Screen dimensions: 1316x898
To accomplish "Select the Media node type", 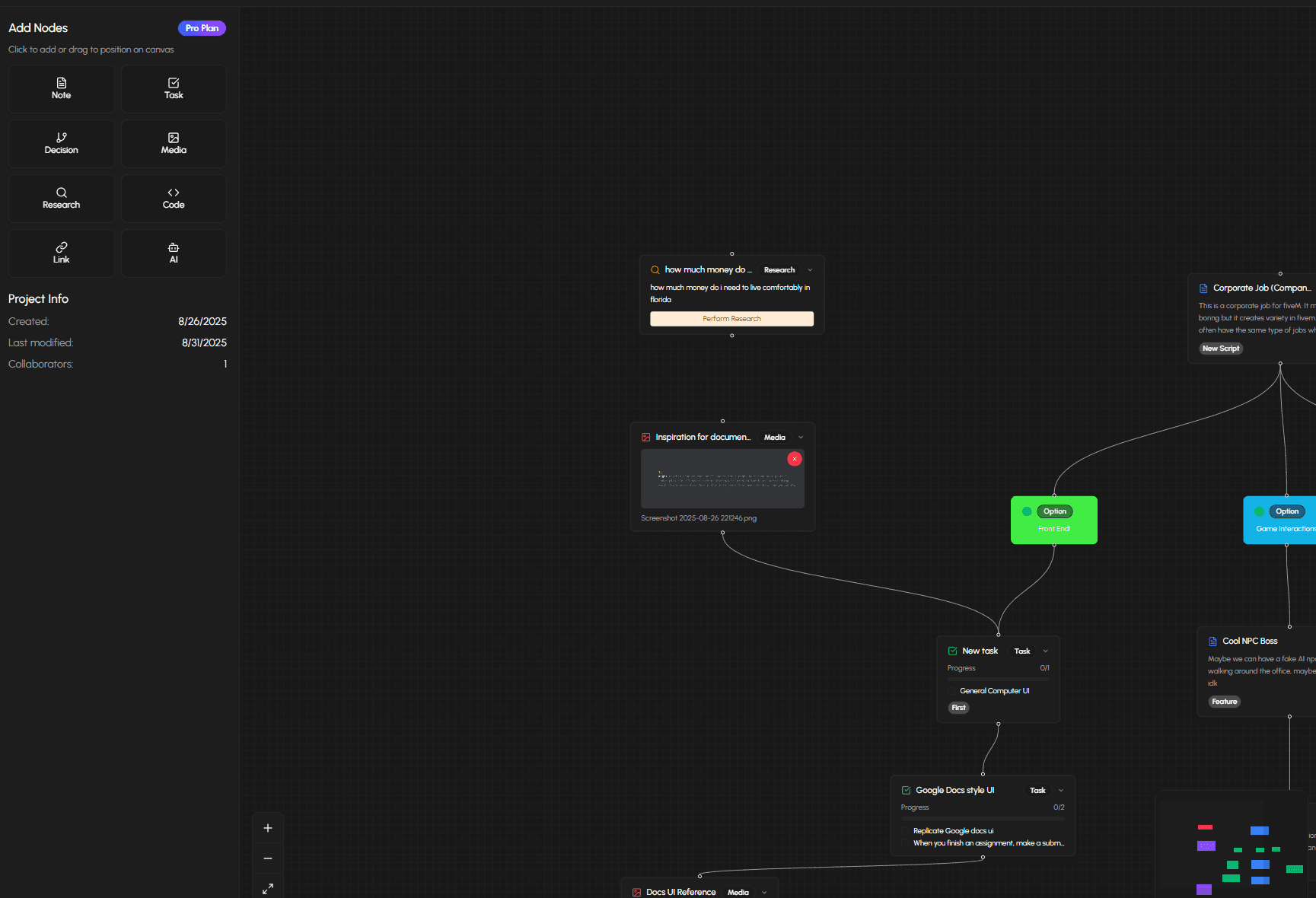I will pos(174,143).
